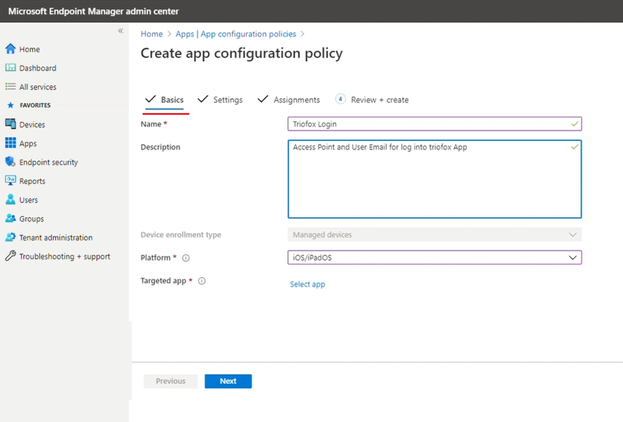
Task: Click the step 4 circle icon
Action: 341,99
